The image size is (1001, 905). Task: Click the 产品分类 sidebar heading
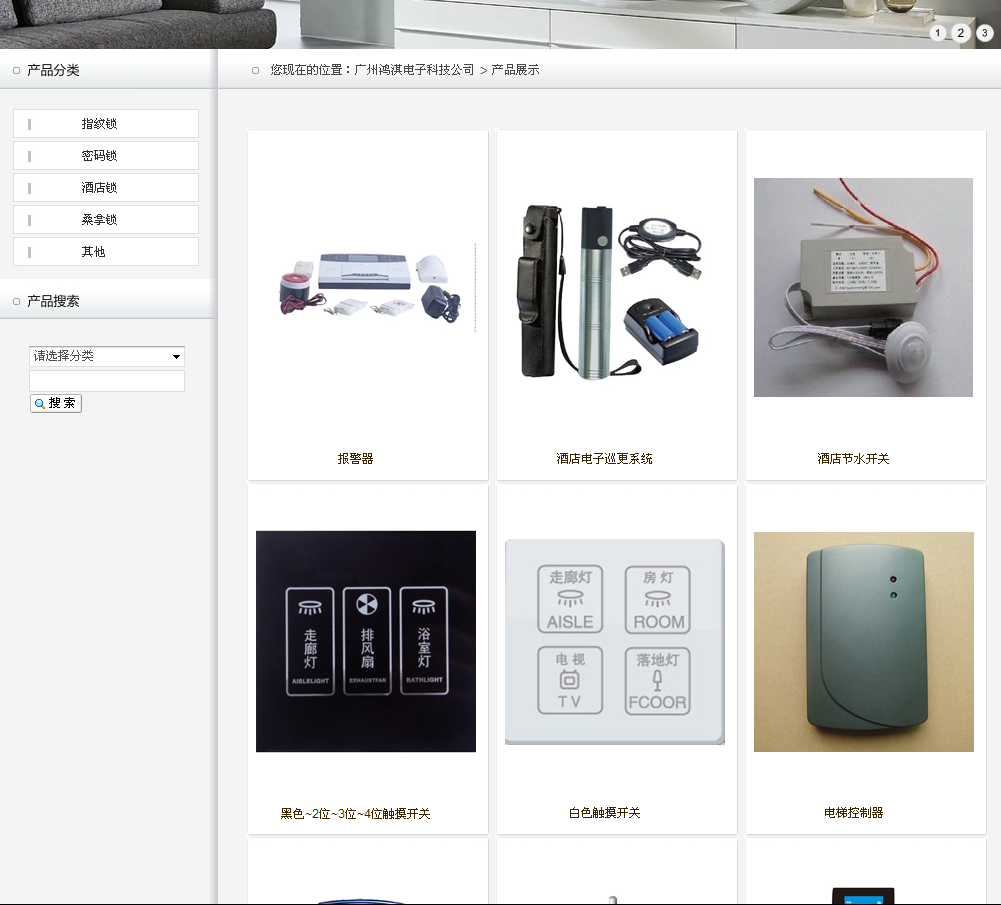53,70
